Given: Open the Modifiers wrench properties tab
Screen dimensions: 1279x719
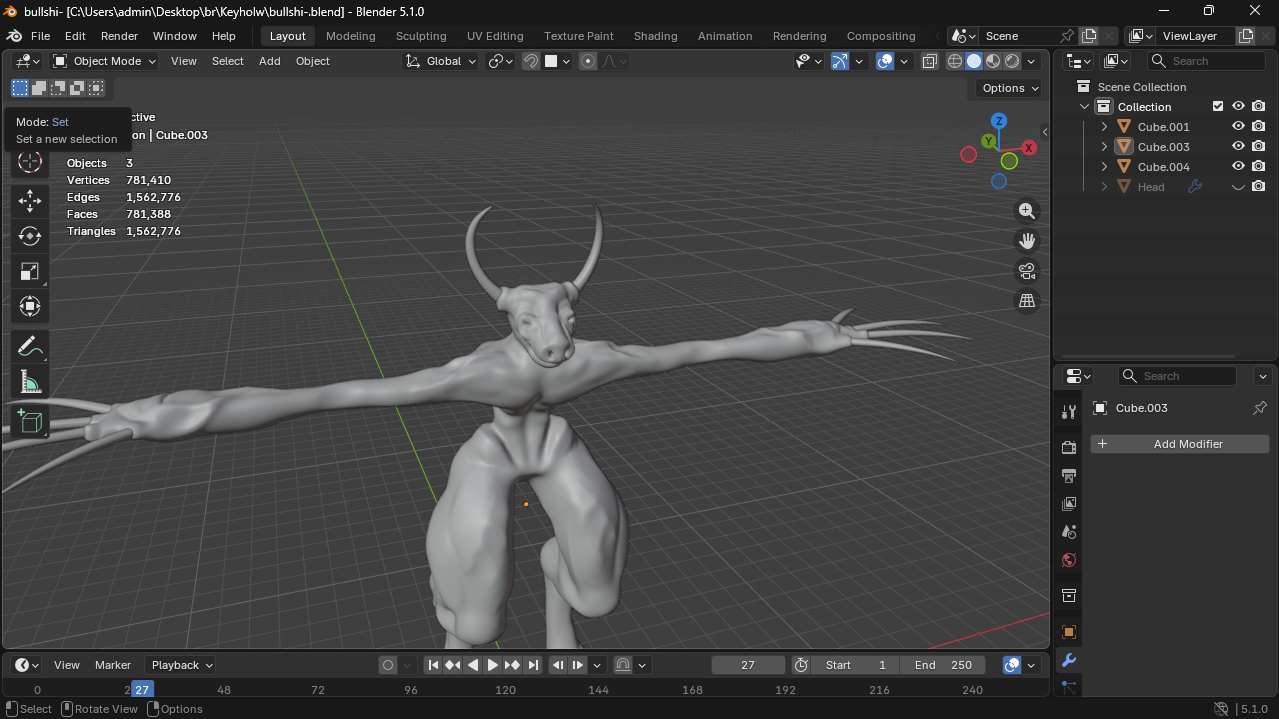Looking at the screenshot, I should coord(1068,660).
